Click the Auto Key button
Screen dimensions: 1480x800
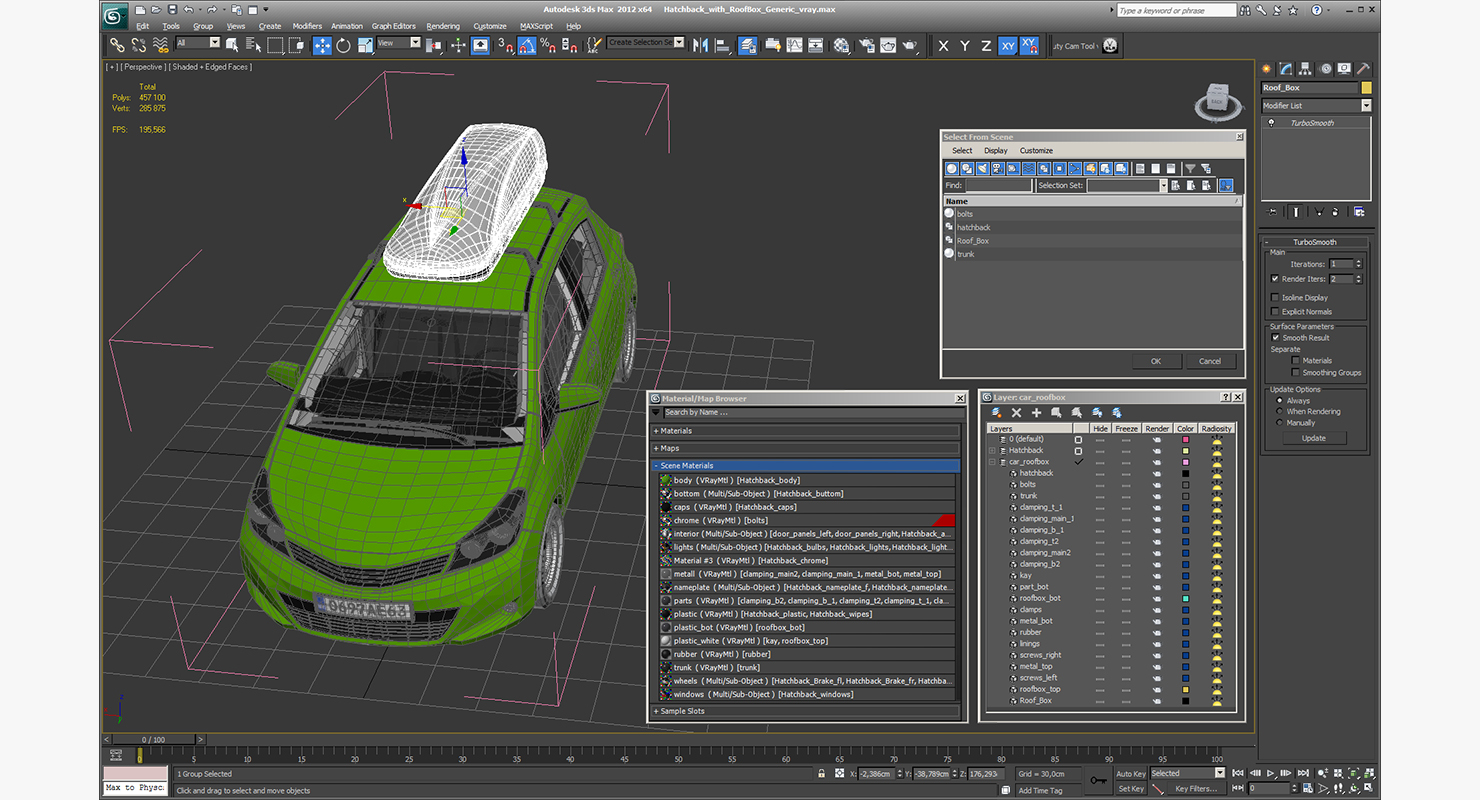point(1131,774)
